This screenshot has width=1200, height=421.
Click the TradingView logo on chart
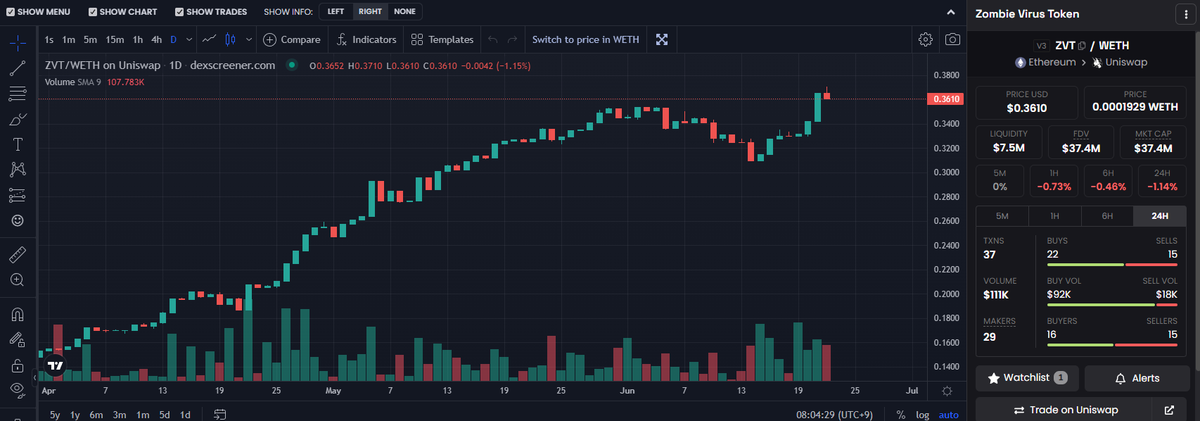pyautogui.click(x=56, y=366)
